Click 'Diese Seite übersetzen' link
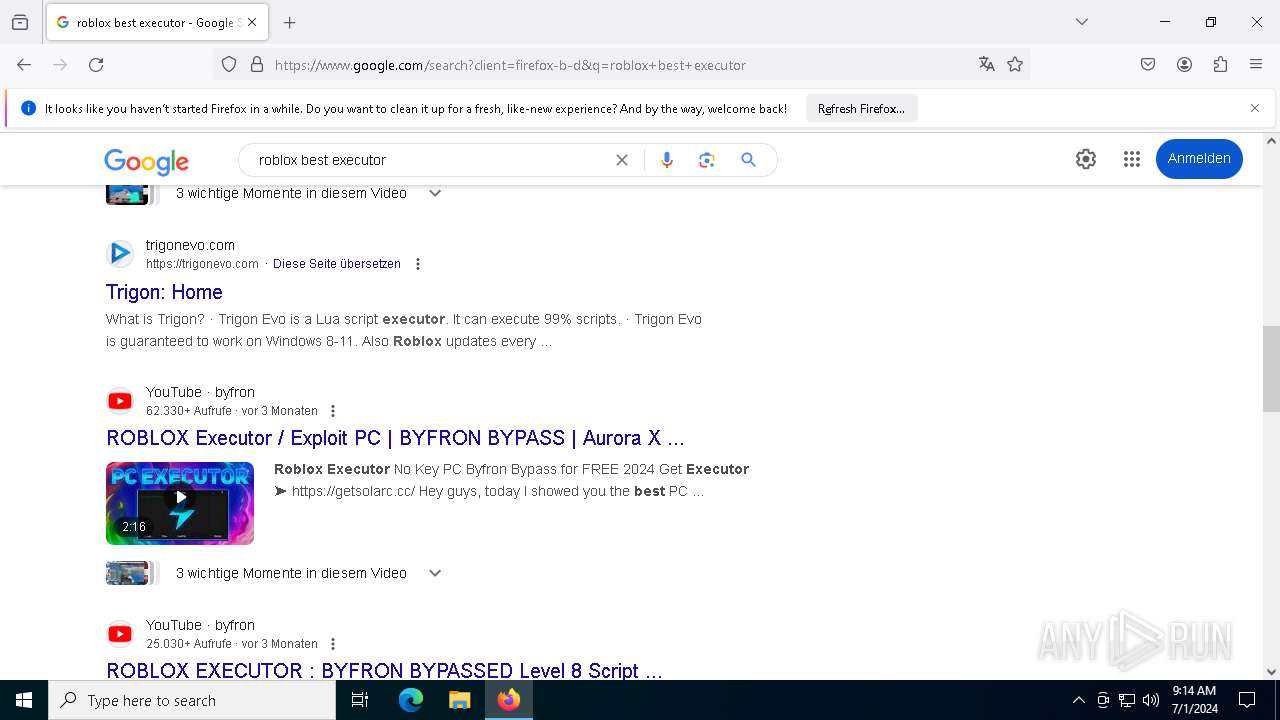1280x720 pixels. (x=337, y=264)
